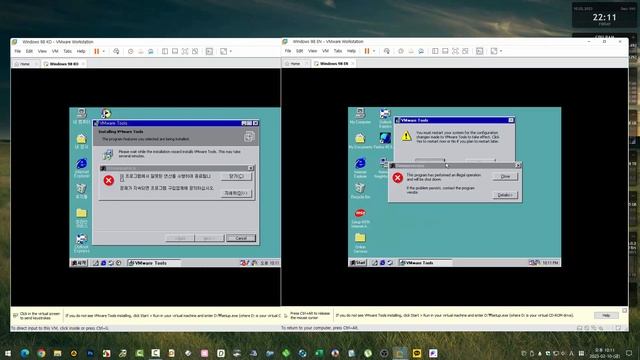This screenshot has height=360, width=640.
Task: Open host Windows Start menu
Action: click(8, 353)
